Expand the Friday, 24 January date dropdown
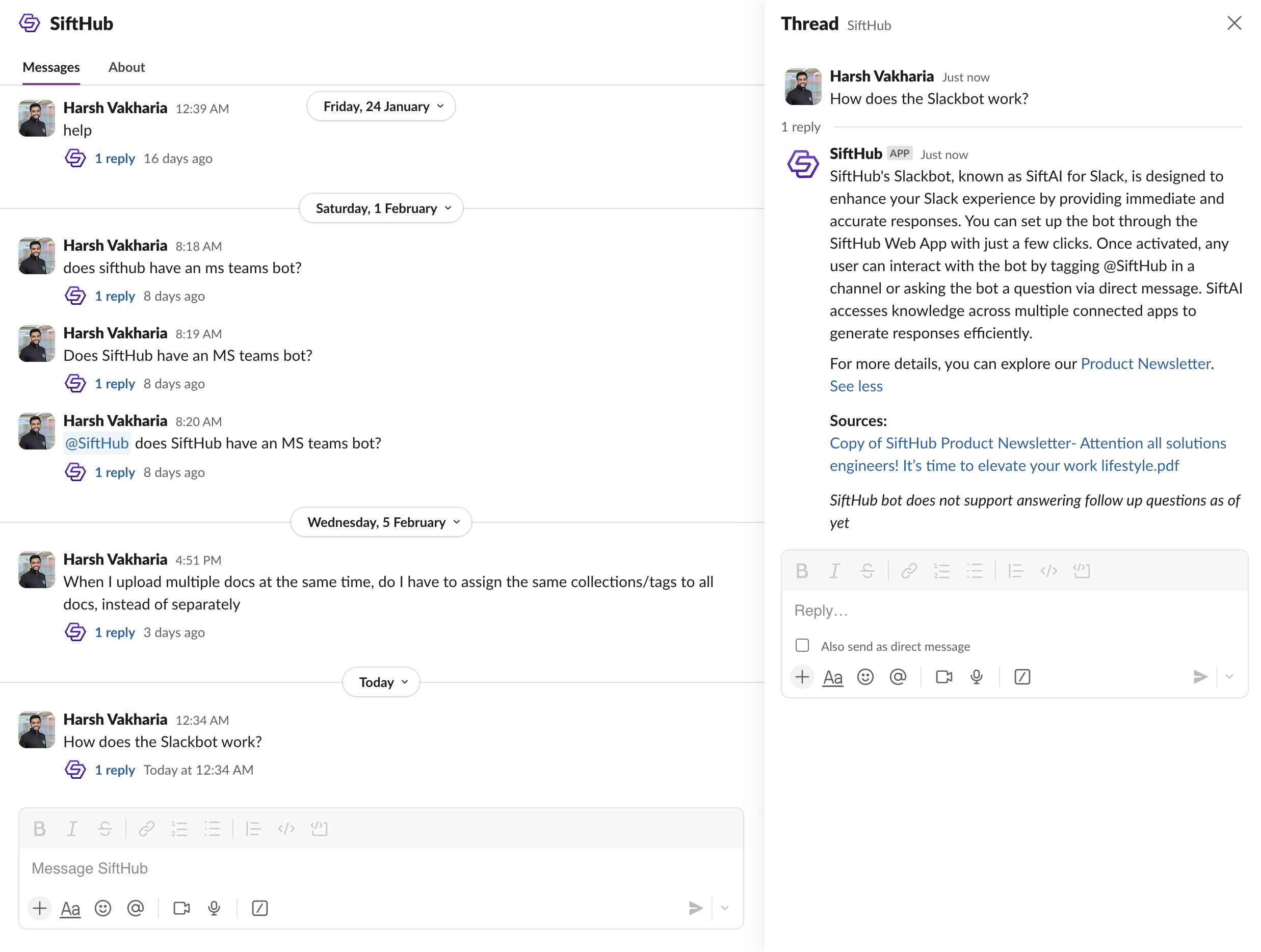1261x952 pixels. click(x=381, y=107)
